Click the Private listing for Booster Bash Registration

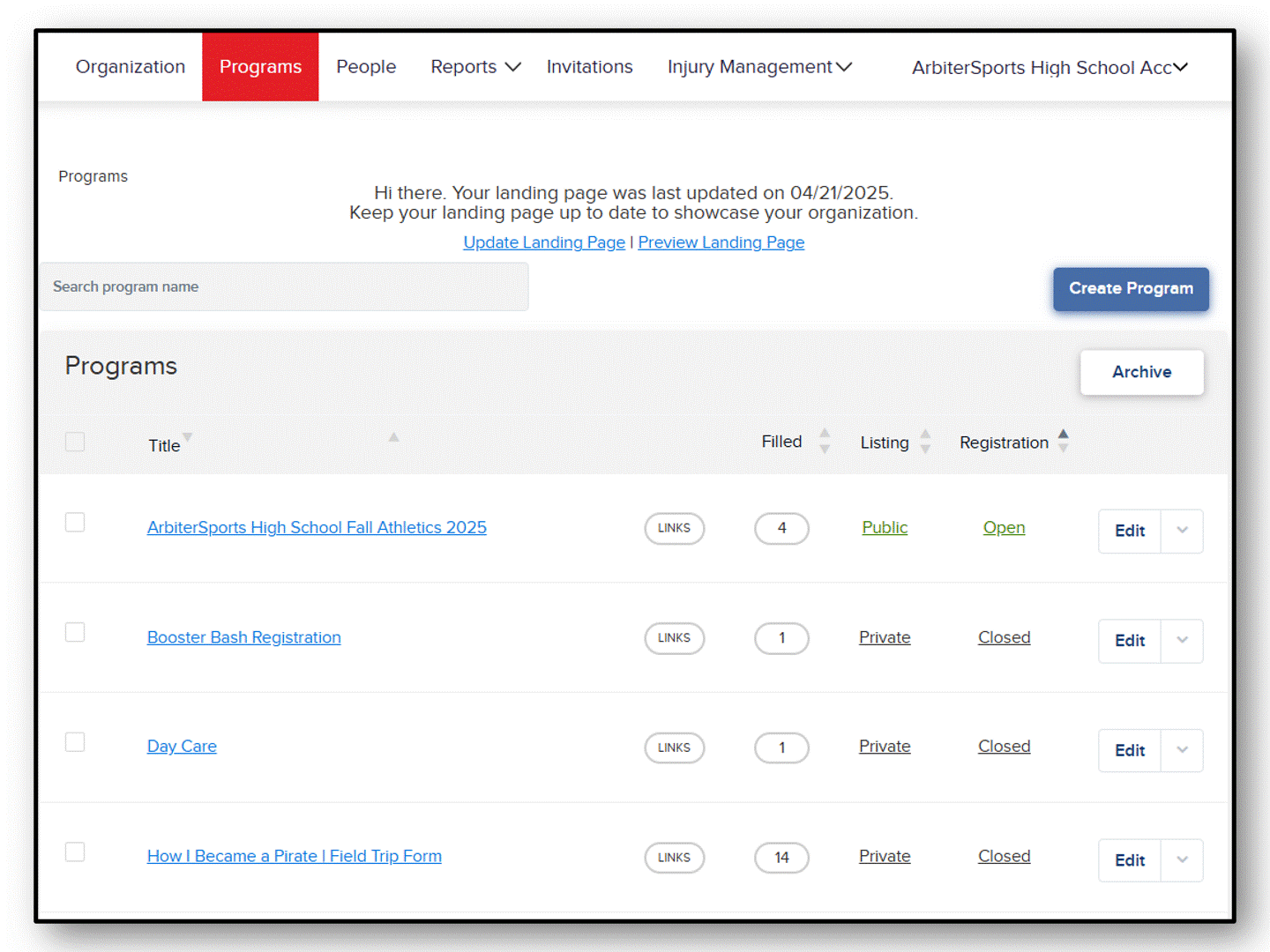tap(885, 637)
